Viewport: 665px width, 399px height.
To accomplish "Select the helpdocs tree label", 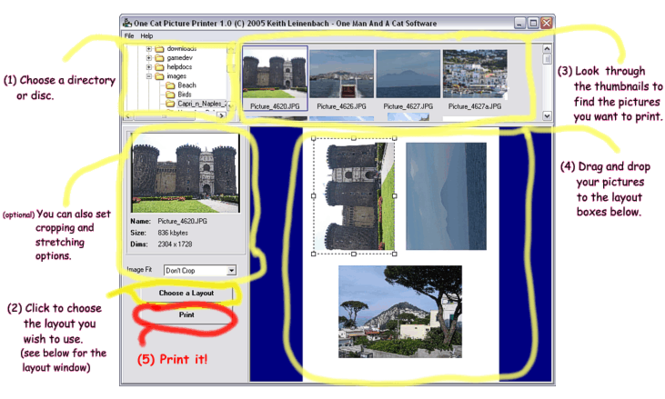I will tap(179, 67).
